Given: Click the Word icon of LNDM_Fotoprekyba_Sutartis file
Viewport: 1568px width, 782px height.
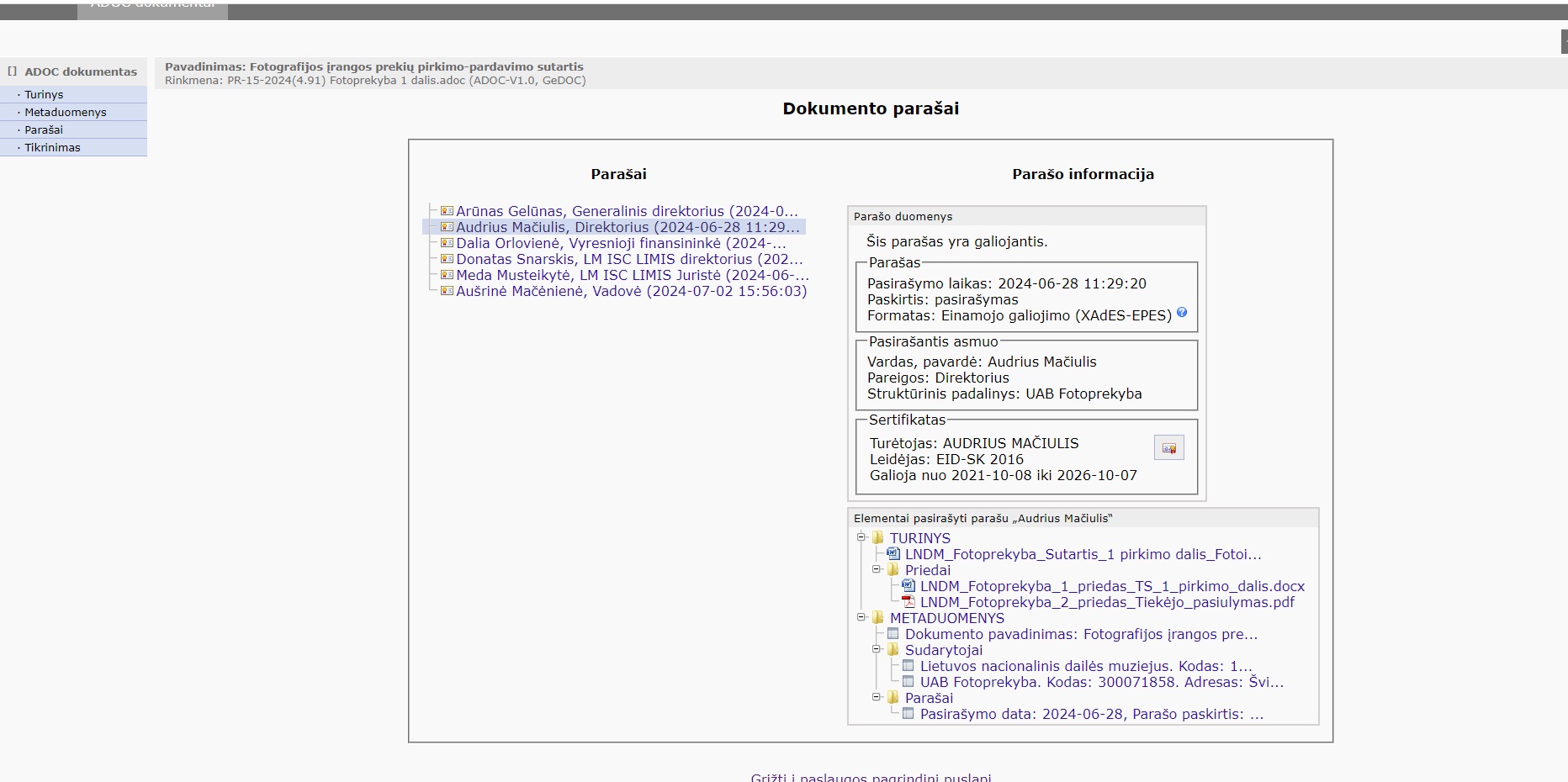Looking at the screenshot, I should [x=893, y=554].
